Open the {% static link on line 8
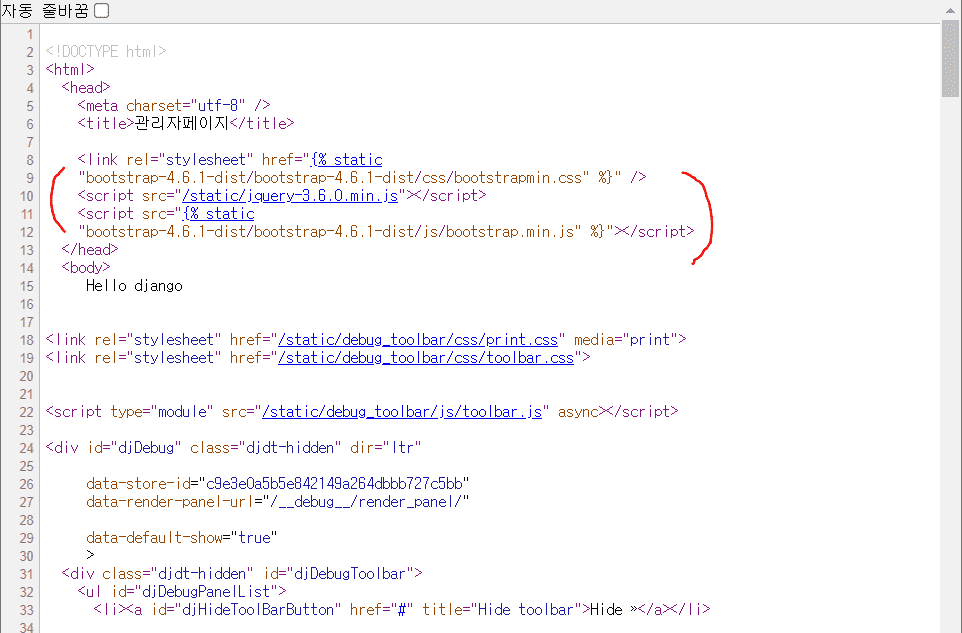This screenshot has width=962, height=633. point(347,159)
